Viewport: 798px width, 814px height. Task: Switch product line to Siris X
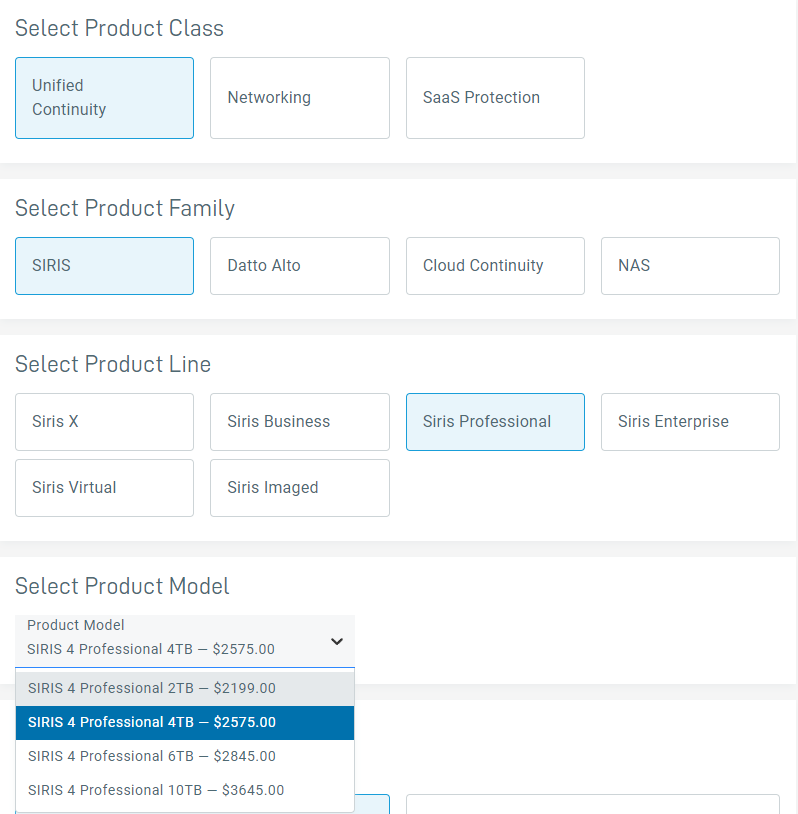(104, 422)
